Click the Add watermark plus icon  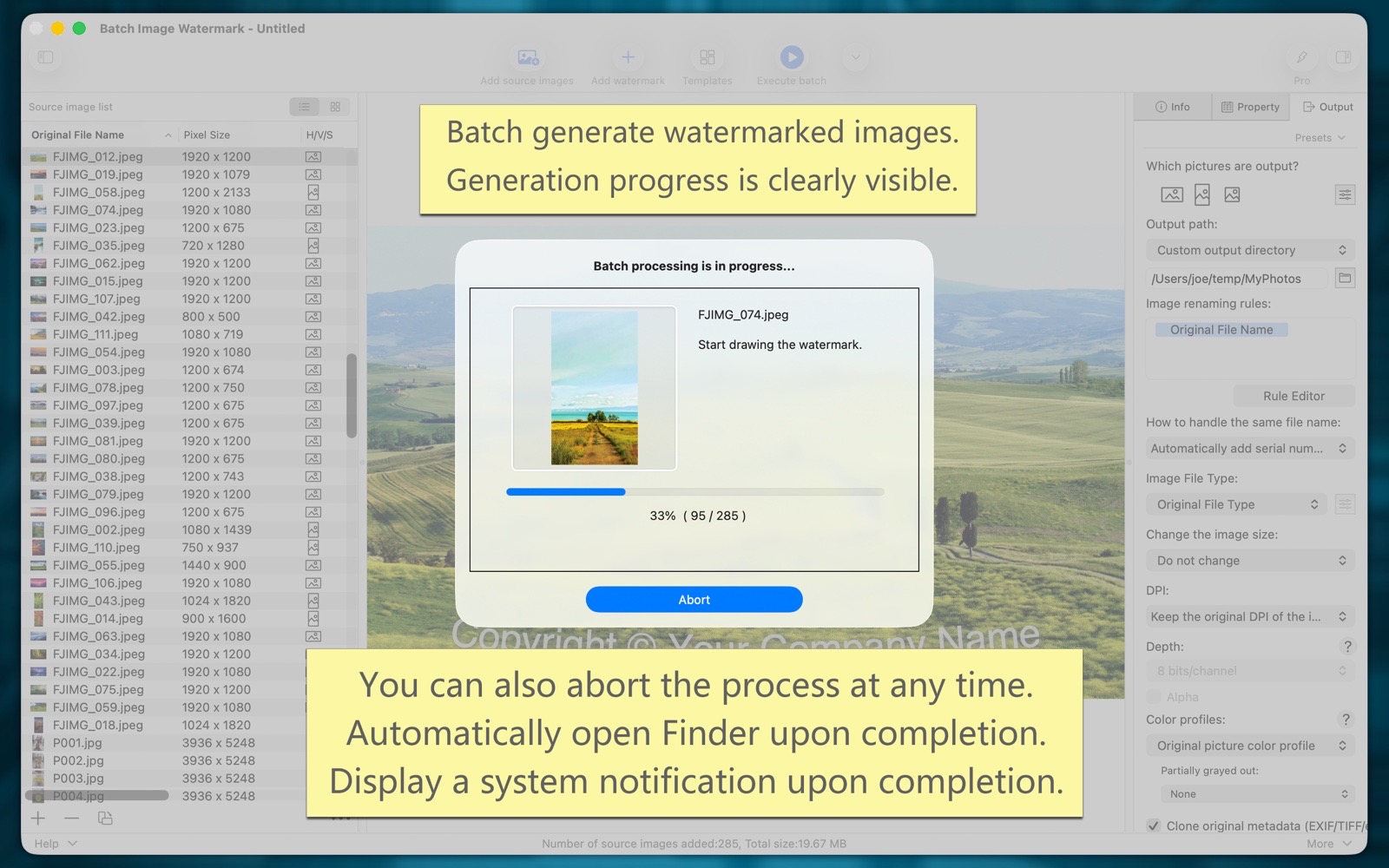pyautogui.click(x=628, y=58)
